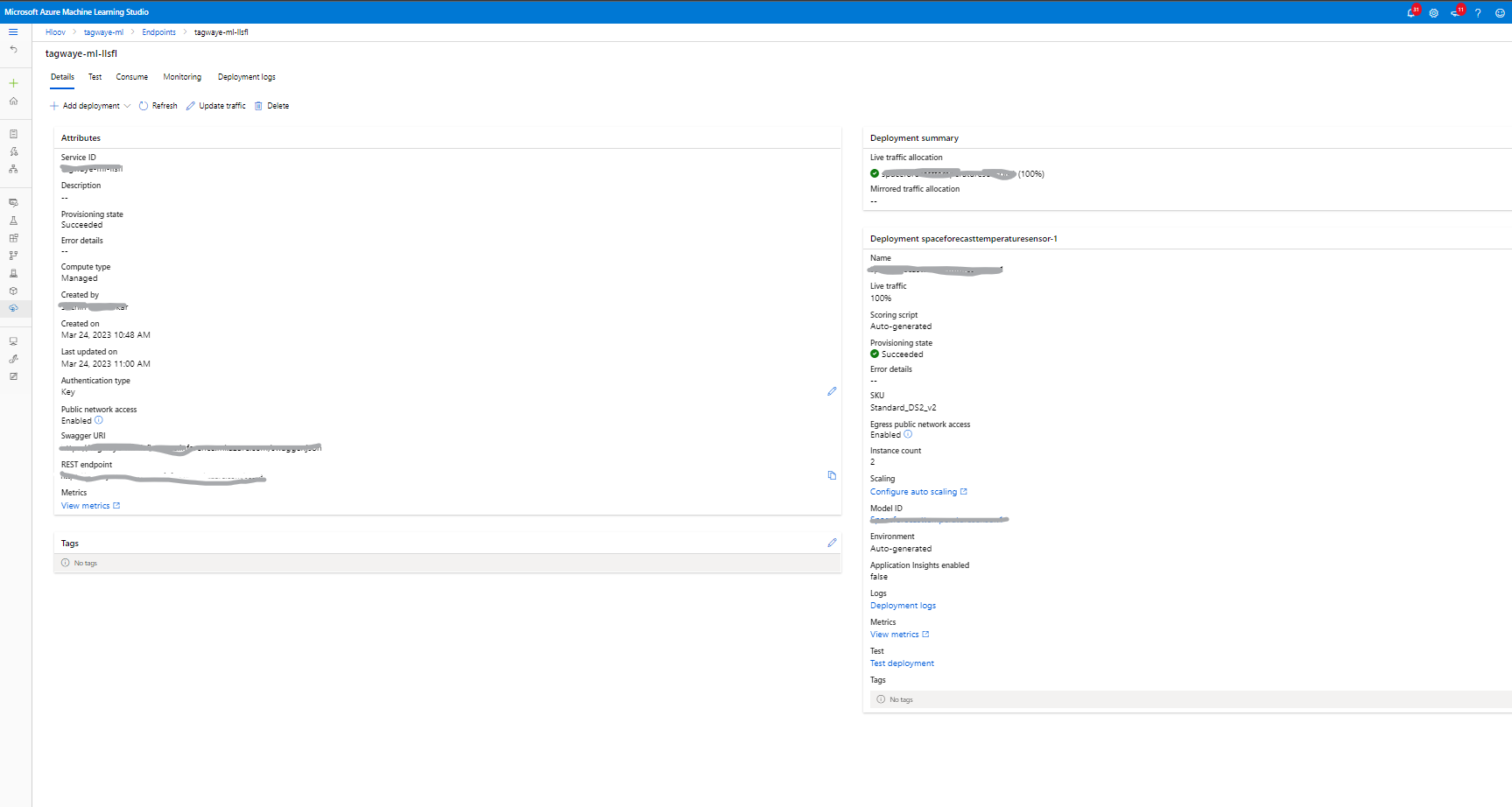Image resolution: width=1512 pixels, height=807 pixels.
Task: Click the Last updated Mar 24, 2023 11:00 AM value
Action: pyautogui.click(x=105, y=364)
